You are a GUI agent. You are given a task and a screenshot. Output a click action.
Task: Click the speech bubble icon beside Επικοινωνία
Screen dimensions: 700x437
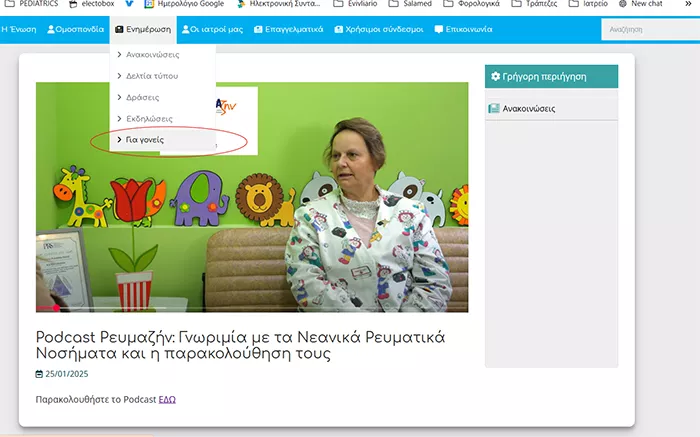[x=438, y=29]
